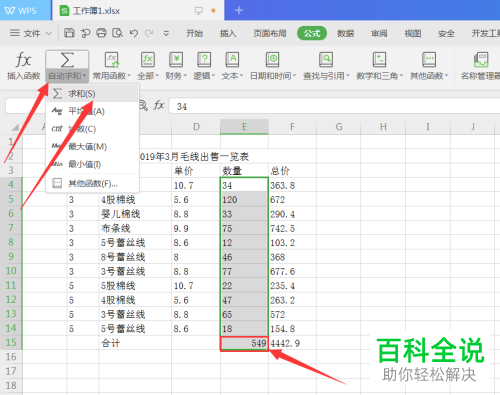Click the Print Preview icon

click(117, 33)
